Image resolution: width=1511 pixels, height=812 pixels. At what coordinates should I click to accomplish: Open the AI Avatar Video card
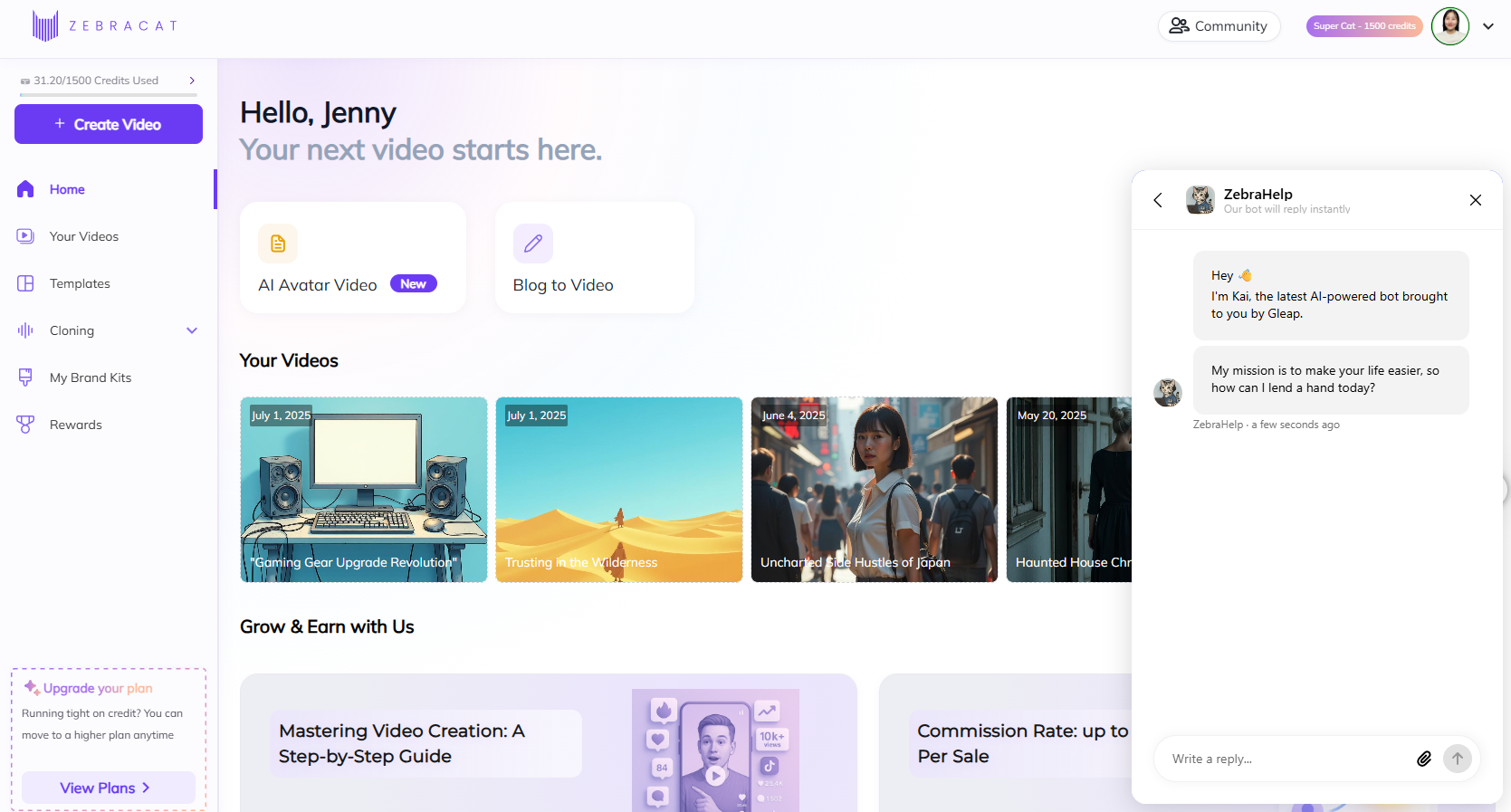(353, 257)
